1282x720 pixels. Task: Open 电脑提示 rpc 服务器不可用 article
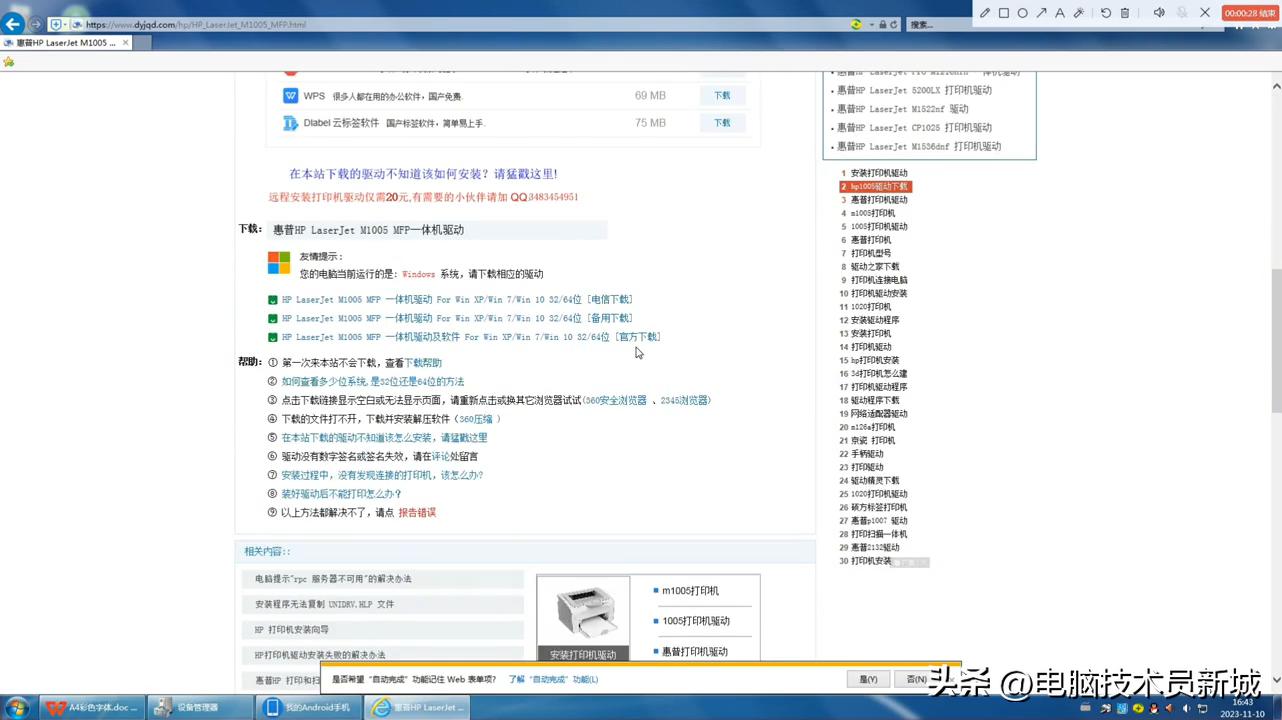click(x=333, y=579)
